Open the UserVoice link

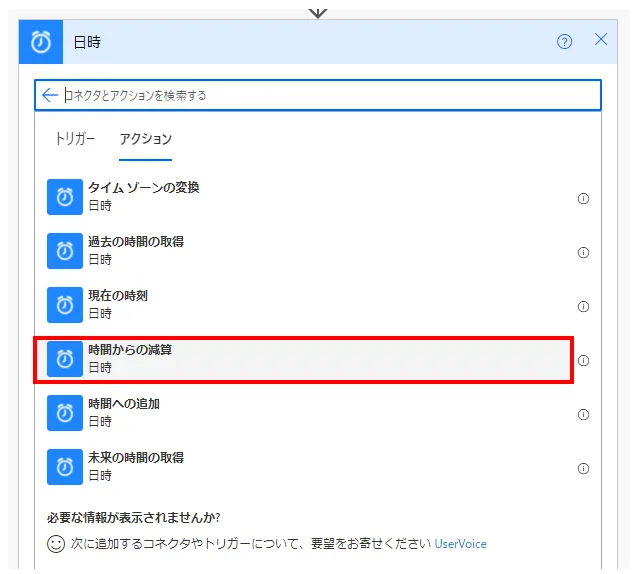[x=460, y=544]
